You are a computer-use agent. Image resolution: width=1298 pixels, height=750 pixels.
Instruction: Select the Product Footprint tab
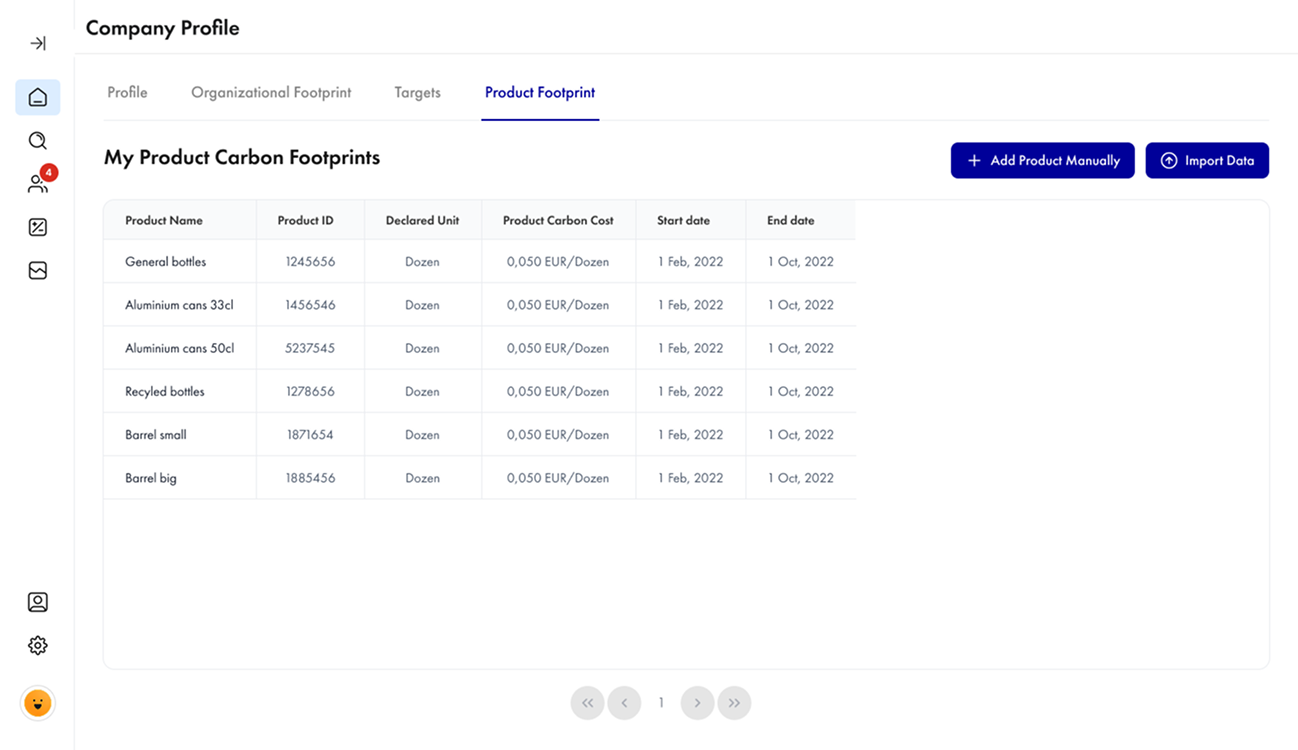point(540,92)
